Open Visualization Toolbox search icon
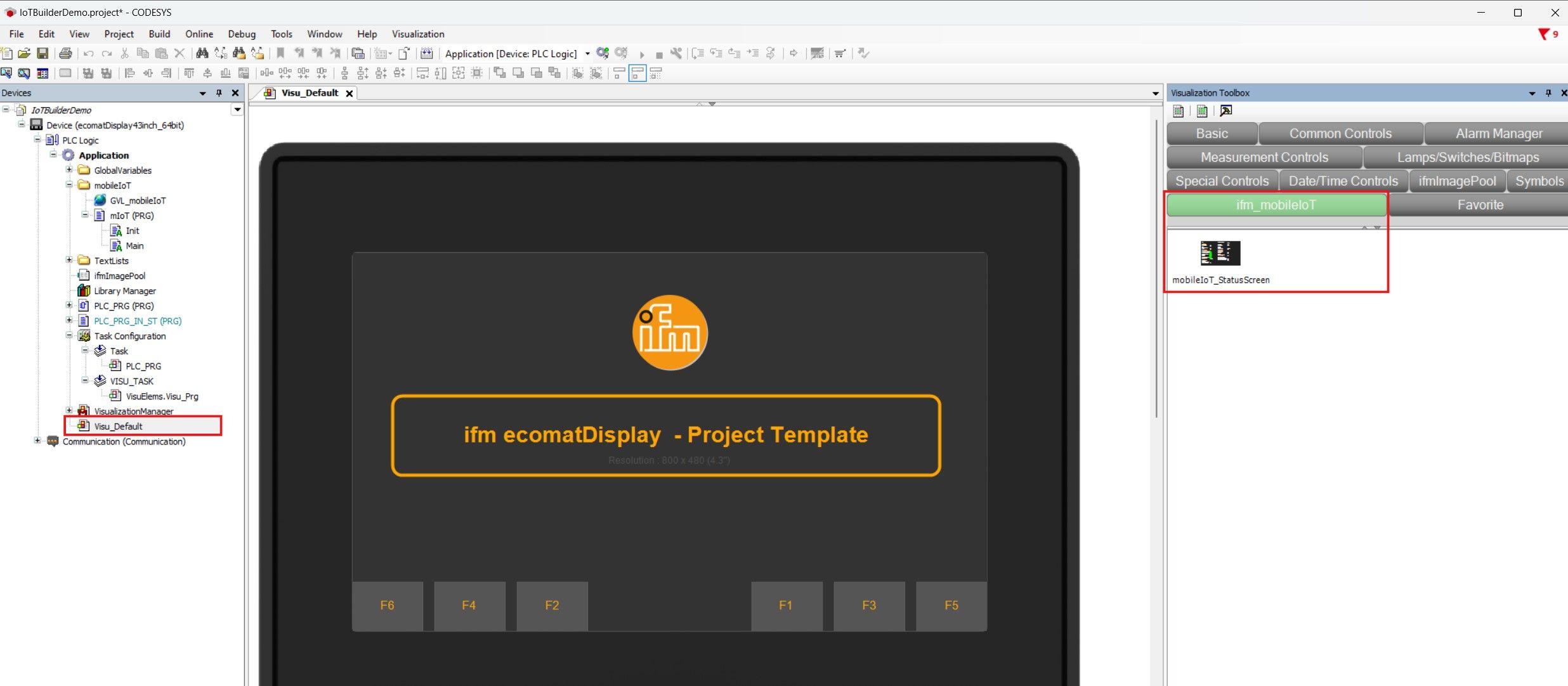 coord(1226,111)
